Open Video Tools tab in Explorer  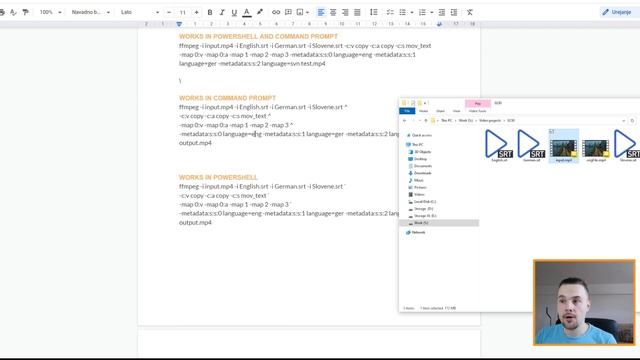(478, 111)
